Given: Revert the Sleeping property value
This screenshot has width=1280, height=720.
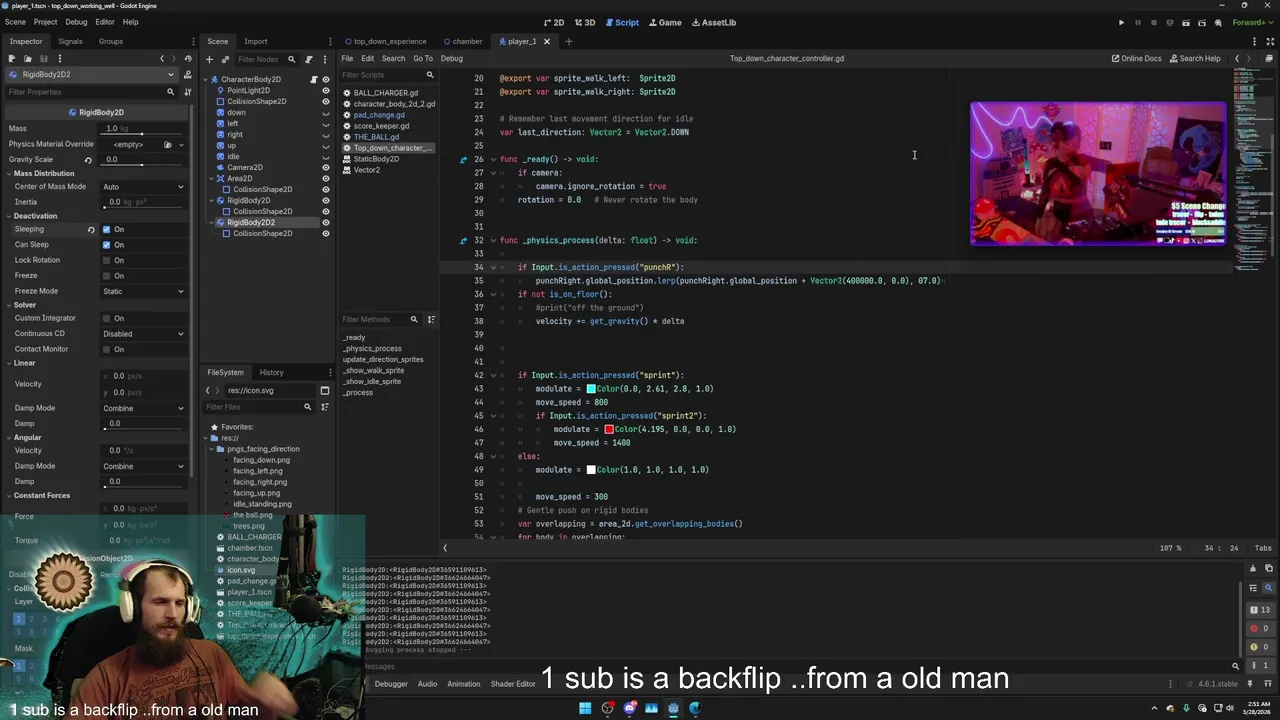Looking at the screenshot, I should 91,230.
